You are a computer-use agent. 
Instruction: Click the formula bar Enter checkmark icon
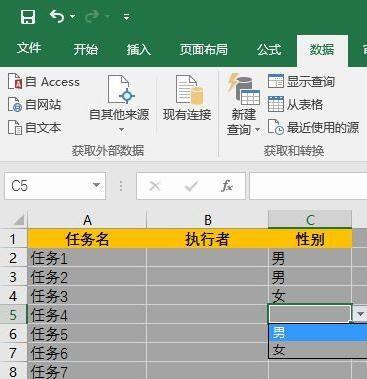[x=191, y=186]
